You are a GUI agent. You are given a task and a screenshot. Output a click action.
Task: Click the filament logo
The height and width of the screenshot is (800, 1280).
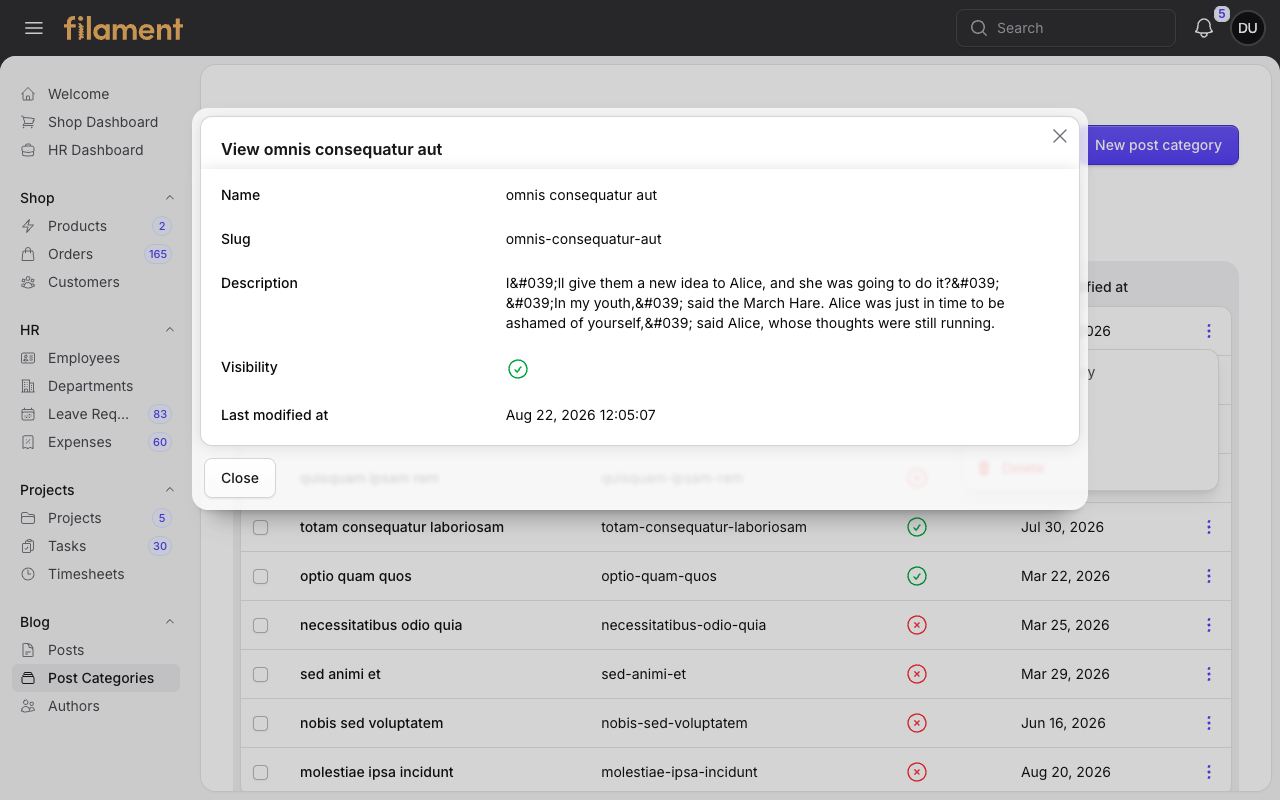point(124,28)
